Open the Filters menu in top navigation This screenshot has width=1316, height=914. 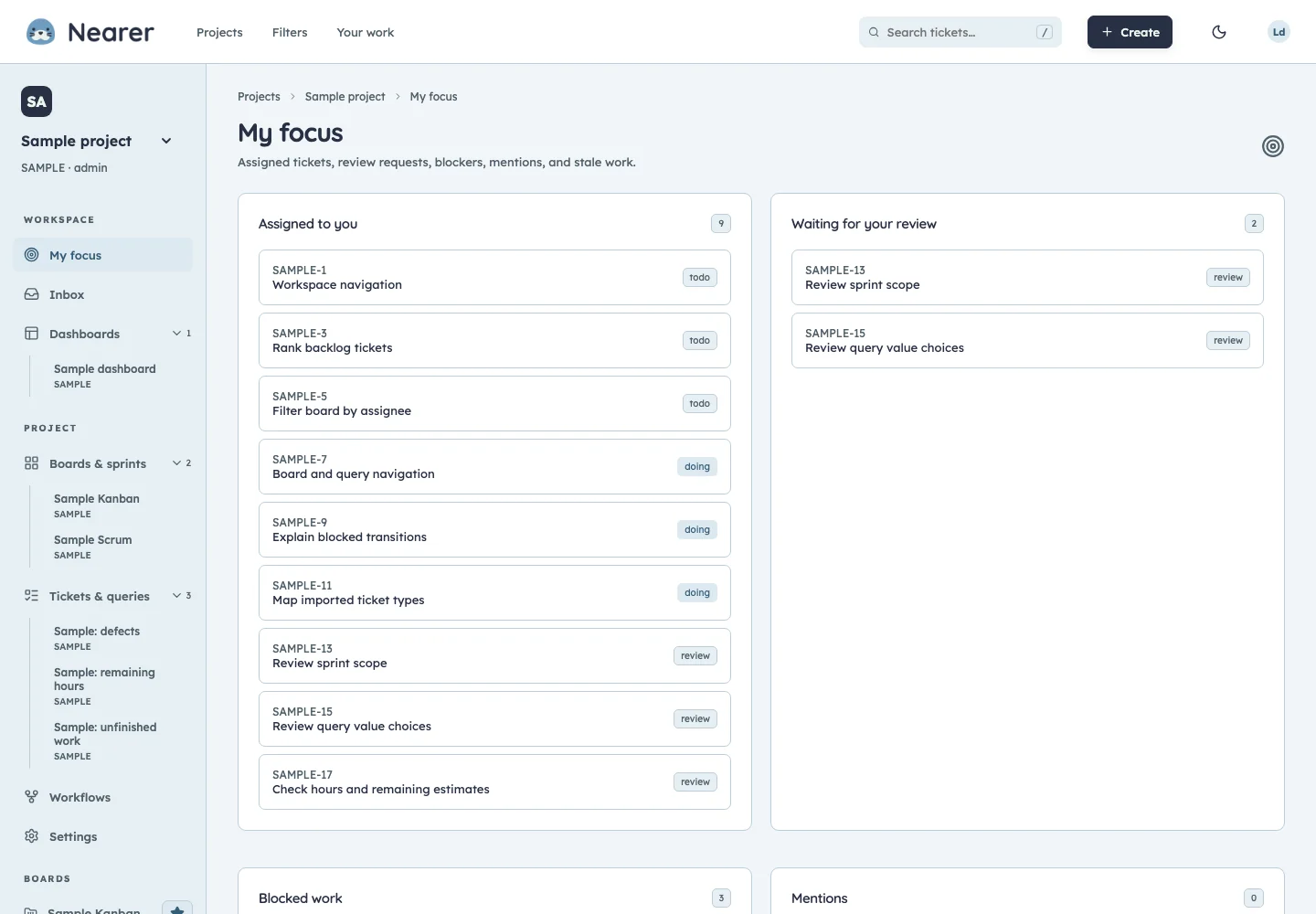290,32
